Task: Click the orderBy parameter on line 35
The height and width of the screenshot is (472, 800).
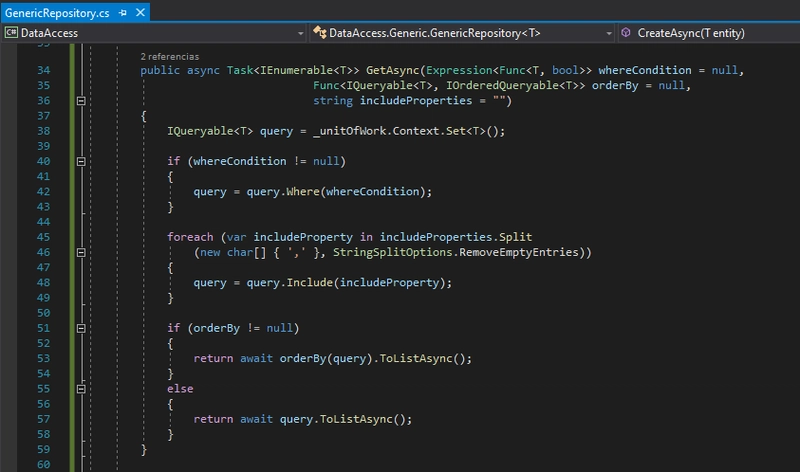Action: point(615,85)
